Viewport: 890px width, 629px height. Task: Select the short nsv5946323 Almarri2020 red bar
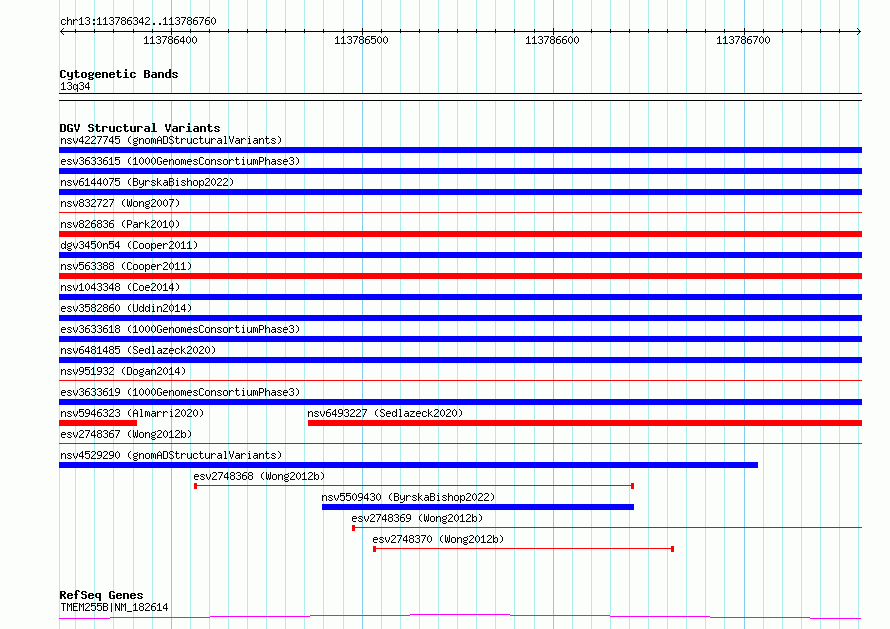point(98,423)
